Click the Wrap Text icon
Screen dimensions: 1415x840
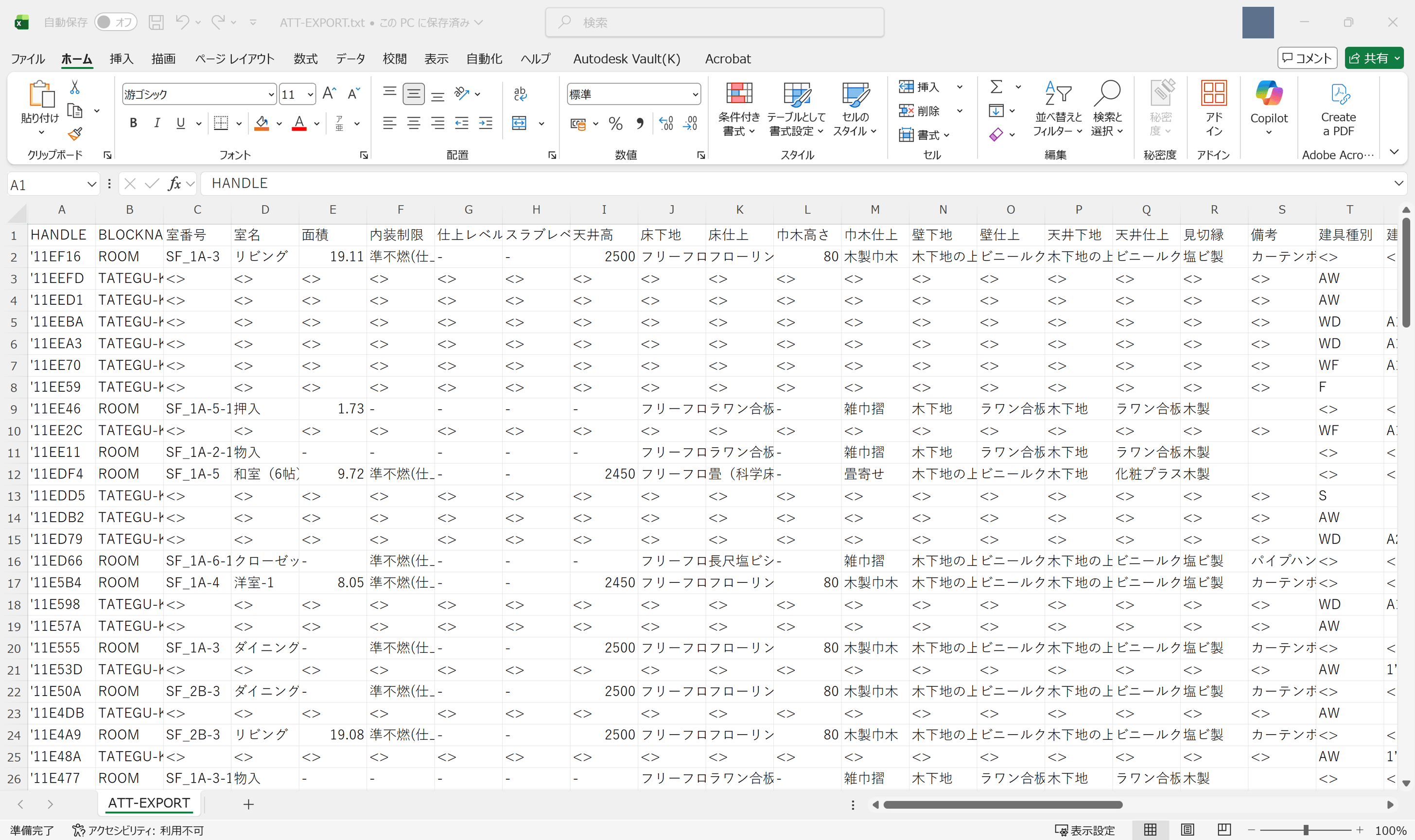pyautogui.click(x=520, y=94)
